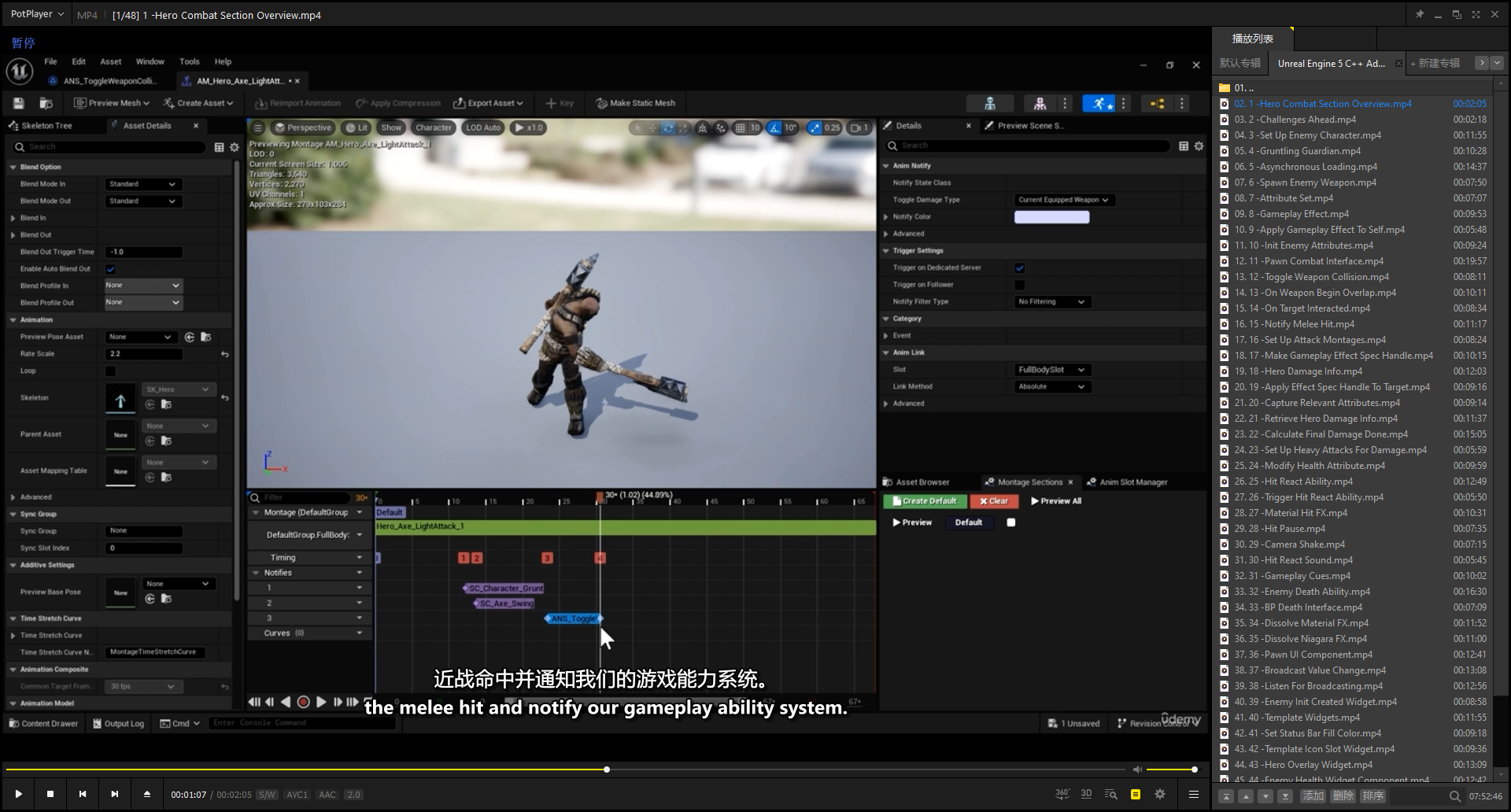
Task: Click the Make Static Mesh button
Action: pyautogui.click(x=636, y=103)
